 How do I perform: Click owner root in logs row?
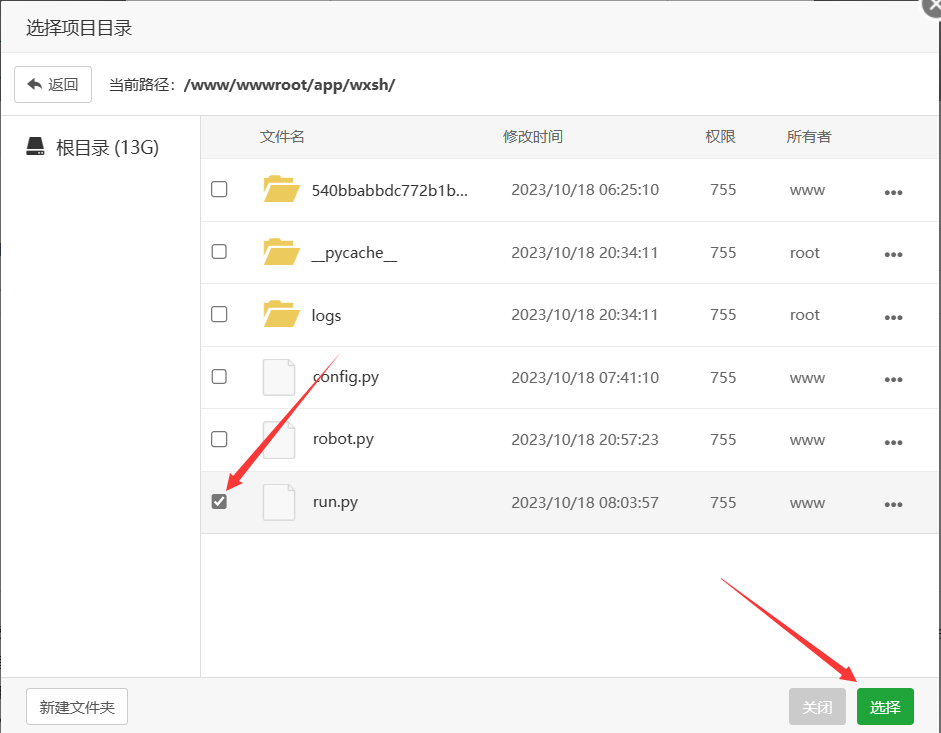[804, 315]
